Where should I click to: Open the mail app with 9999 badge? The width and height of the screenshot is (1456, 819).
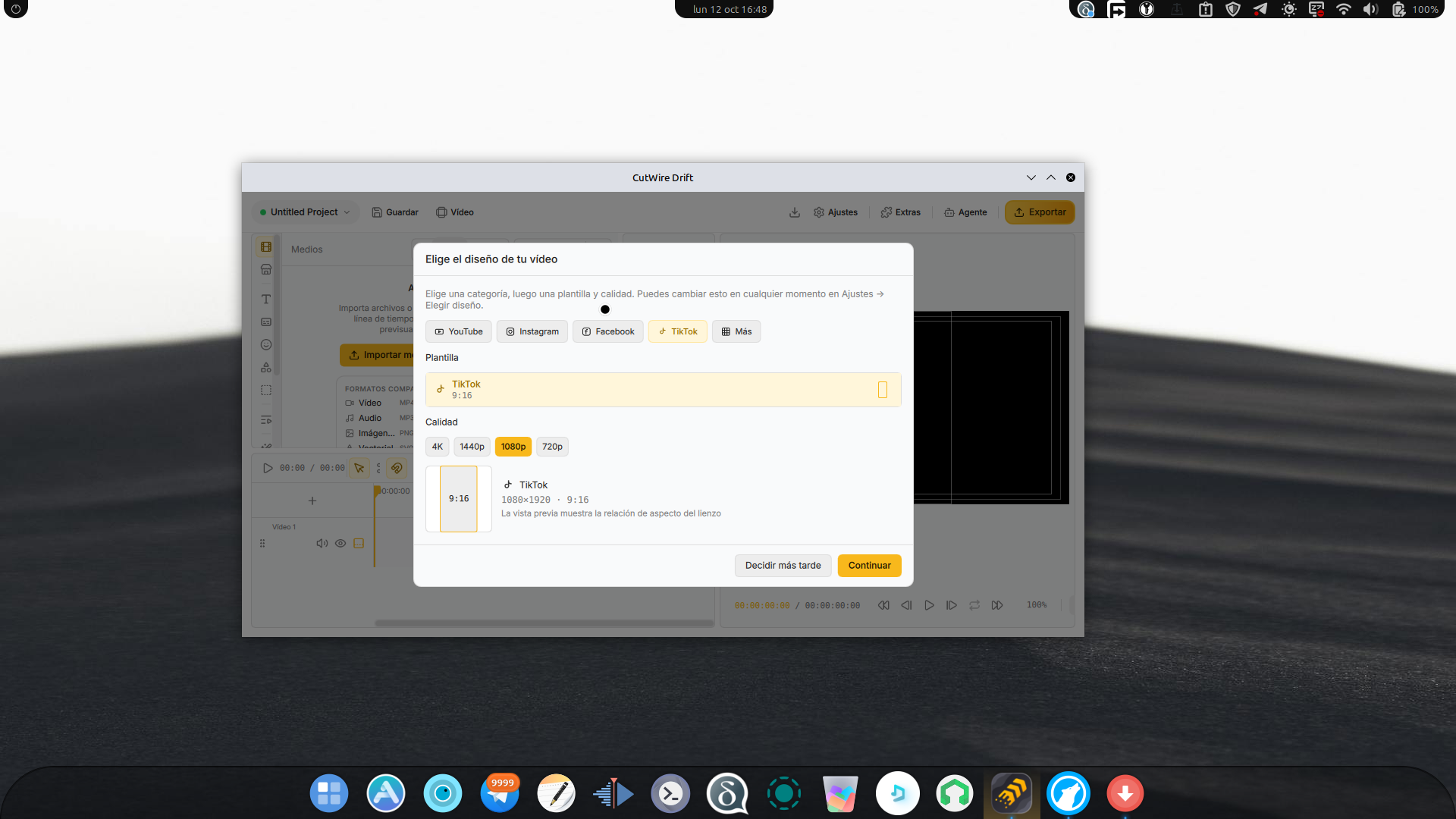click(500, 794)
